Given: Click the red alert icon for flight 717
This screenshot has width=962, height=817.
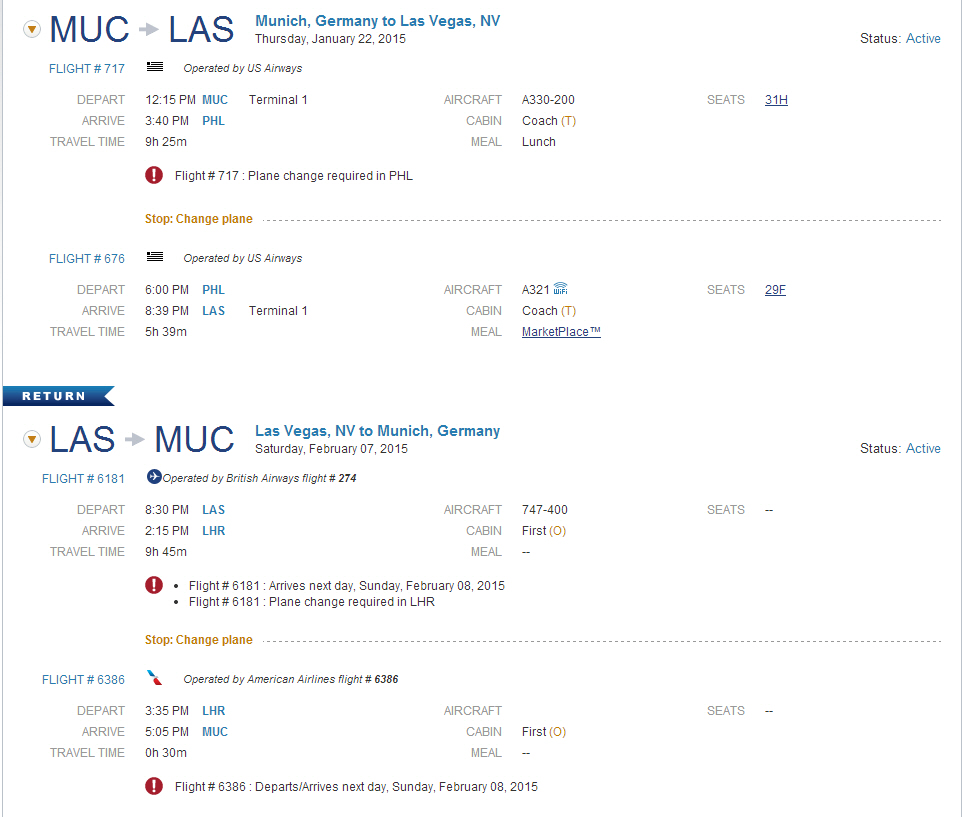Looking at the screenshot, I should (x=154, y=175).
